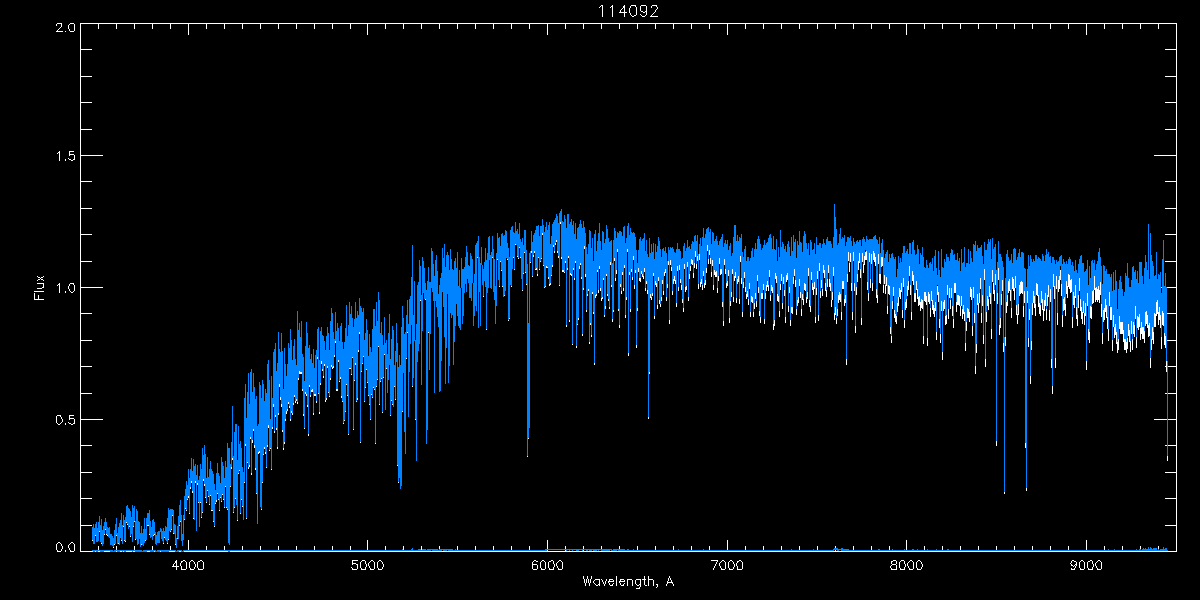Click the 1.0 flux tick label
The image size is (1200, 600).
point(65,288)
